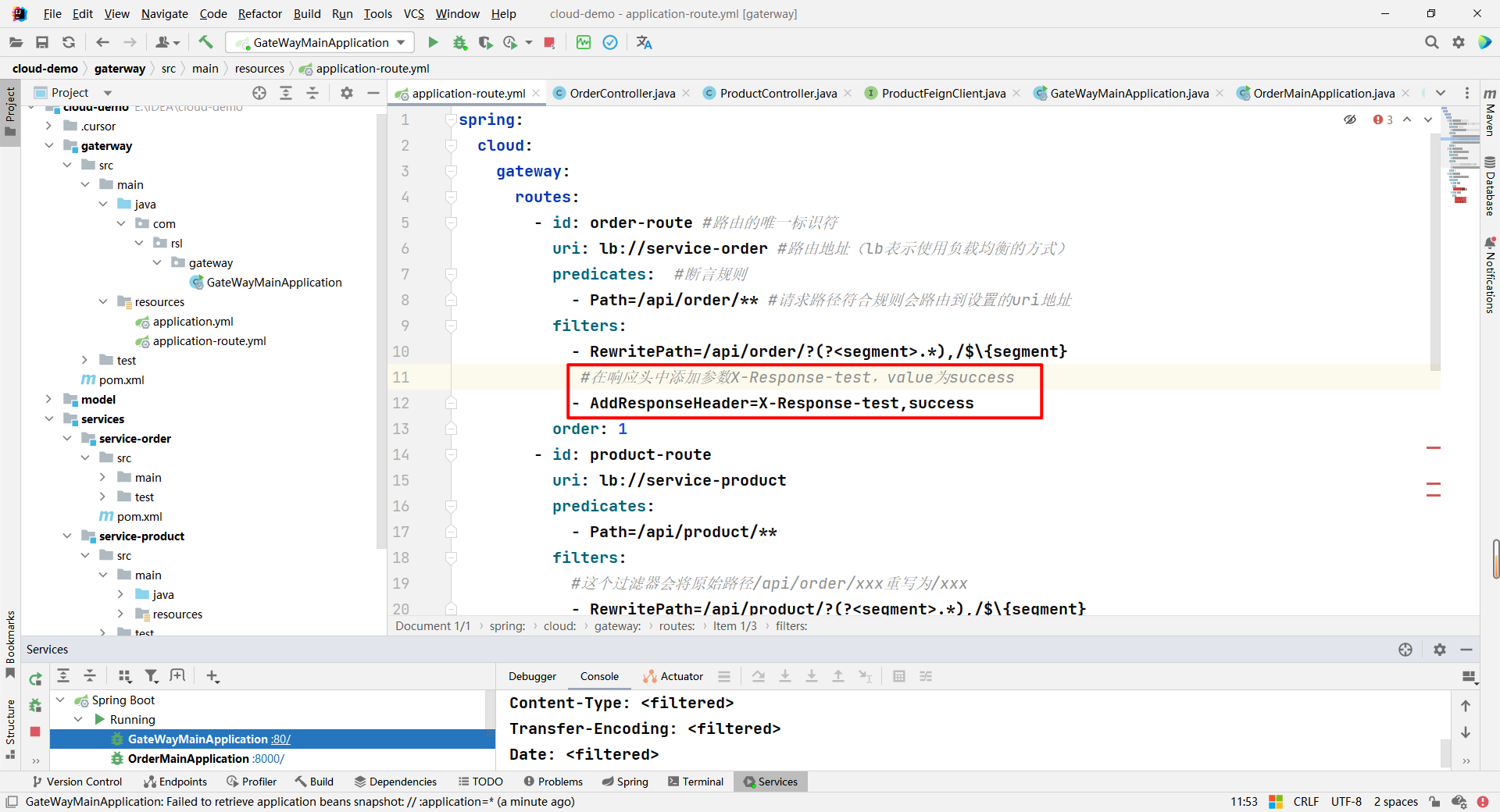Toggle the Bookmarks tool window

point(10,644)
